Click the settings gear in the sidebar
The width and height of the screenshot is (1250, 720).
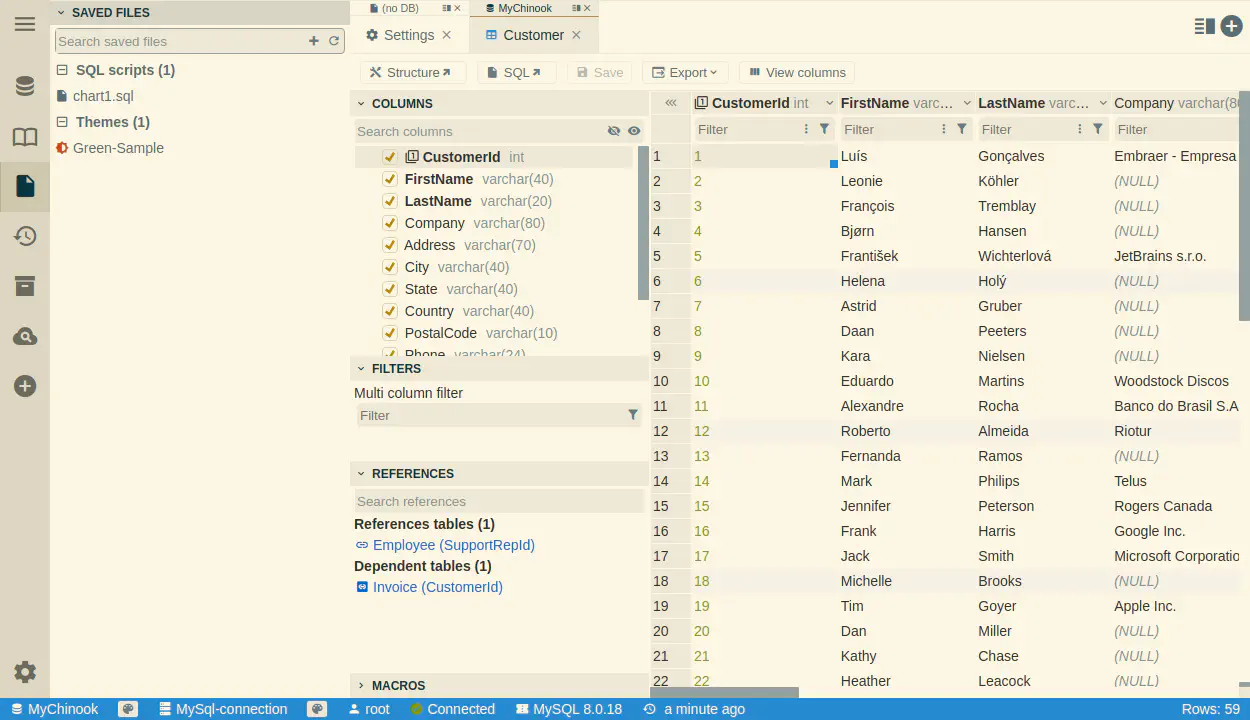(x=25, y=672)
